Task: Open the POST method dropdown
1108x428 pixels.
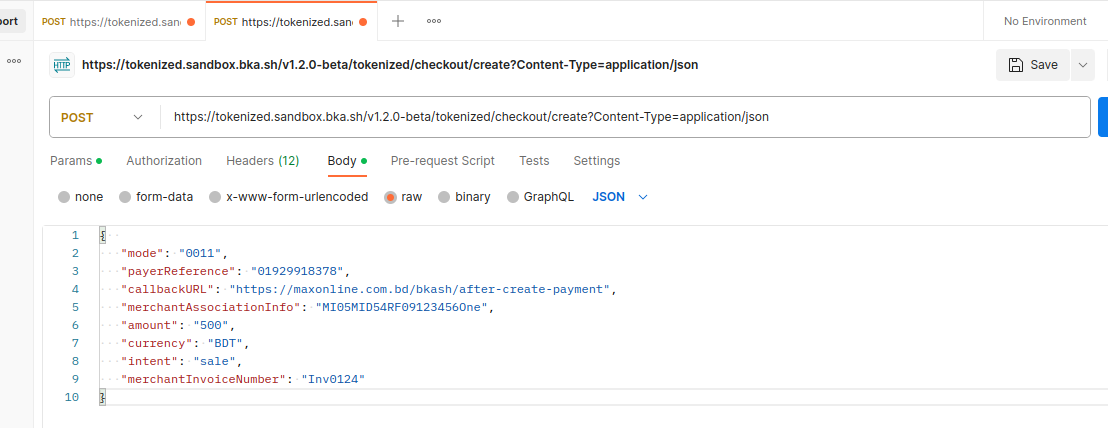Action: (x=103, y=117)
